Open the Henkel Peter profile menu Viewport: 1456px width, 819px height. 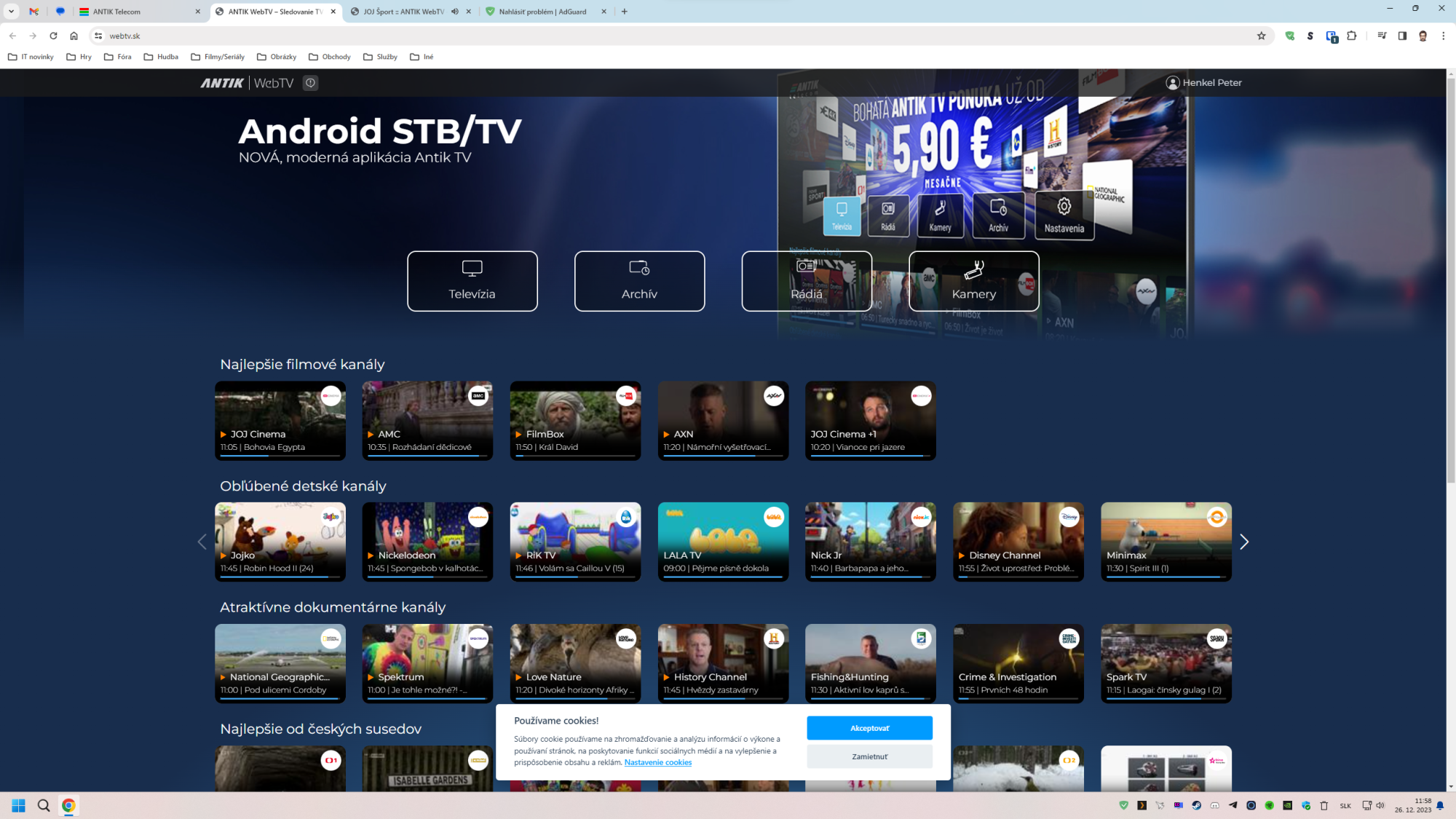click(1205, 82)
